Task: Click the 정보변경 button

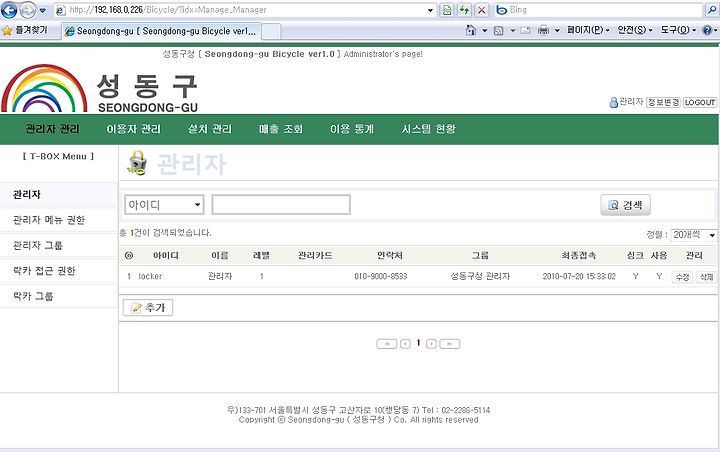Action: click(x=663, y=102)
